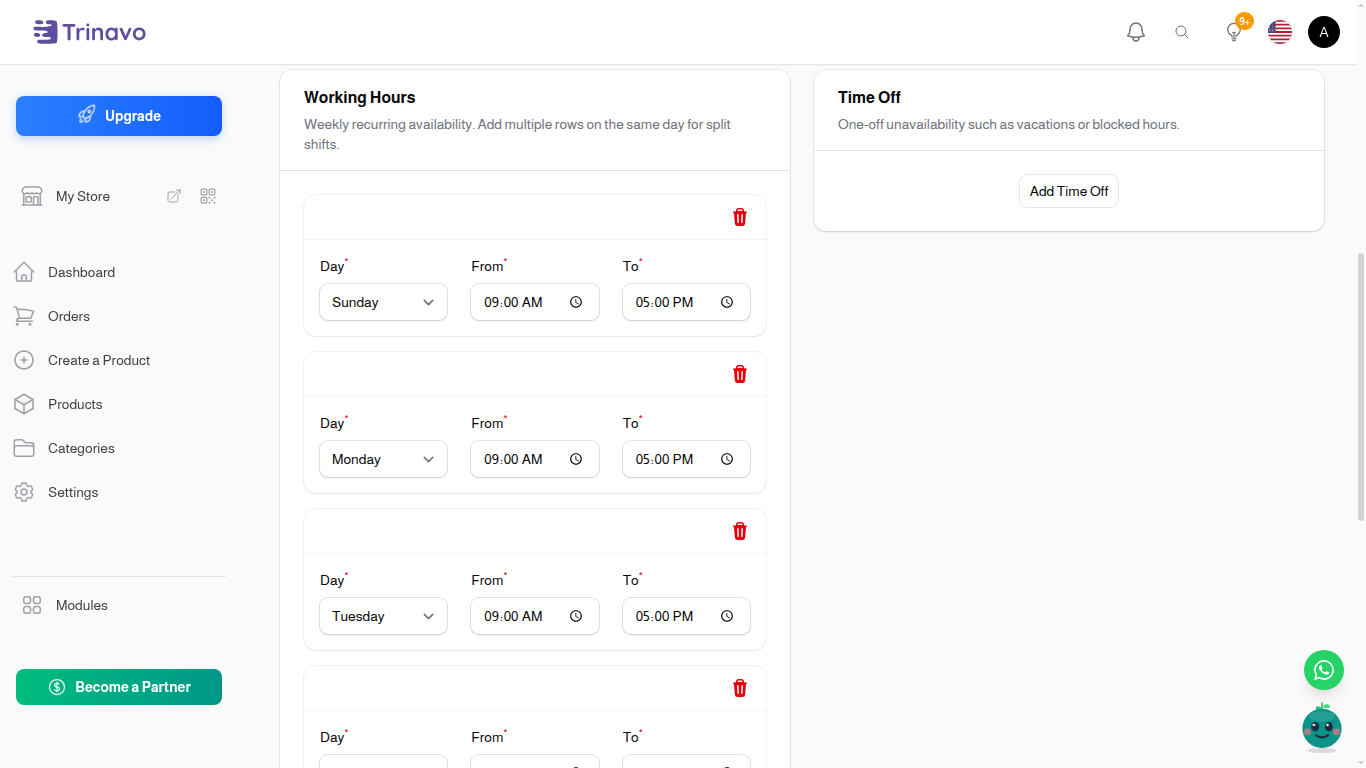The width and height of the screenshot is (1366, 768).
Task: Open clock picker for Monday To time
Action: click(x=727, y=459)
